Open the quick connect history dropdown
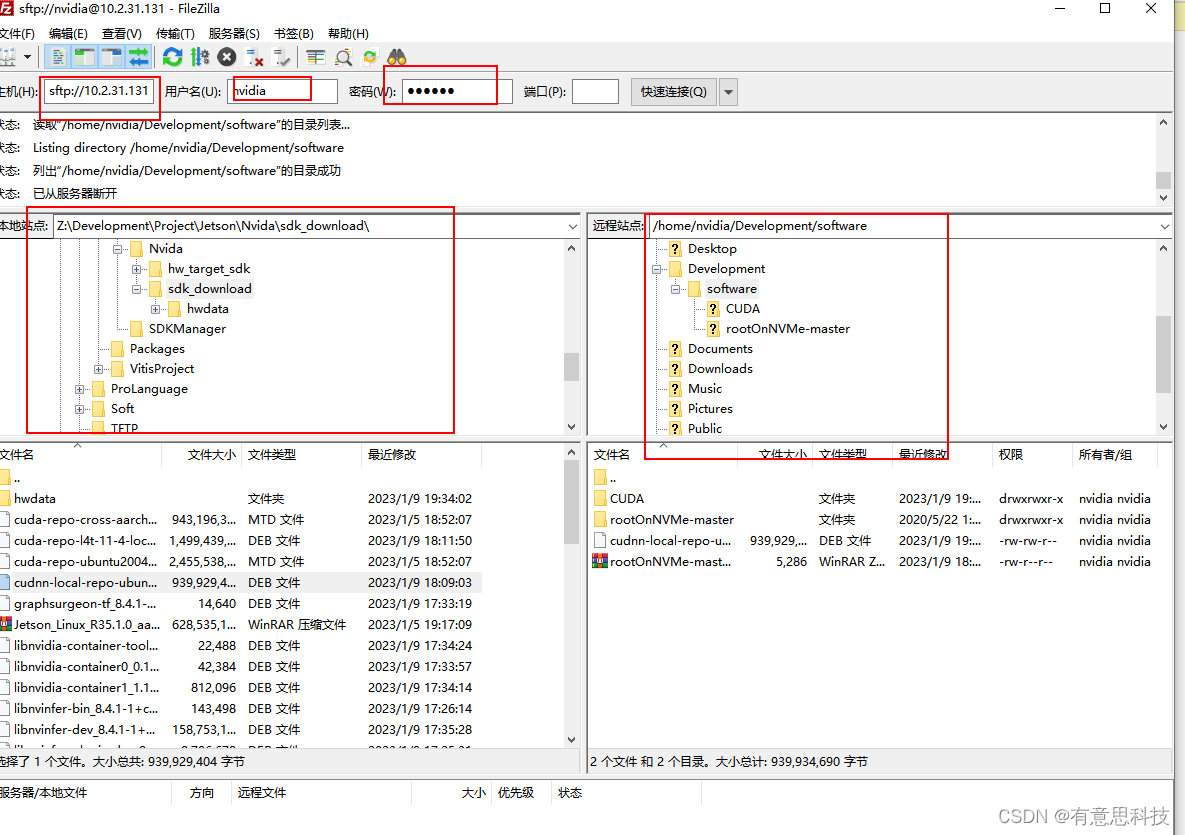The image size is (1185, 835). (729, 92)
